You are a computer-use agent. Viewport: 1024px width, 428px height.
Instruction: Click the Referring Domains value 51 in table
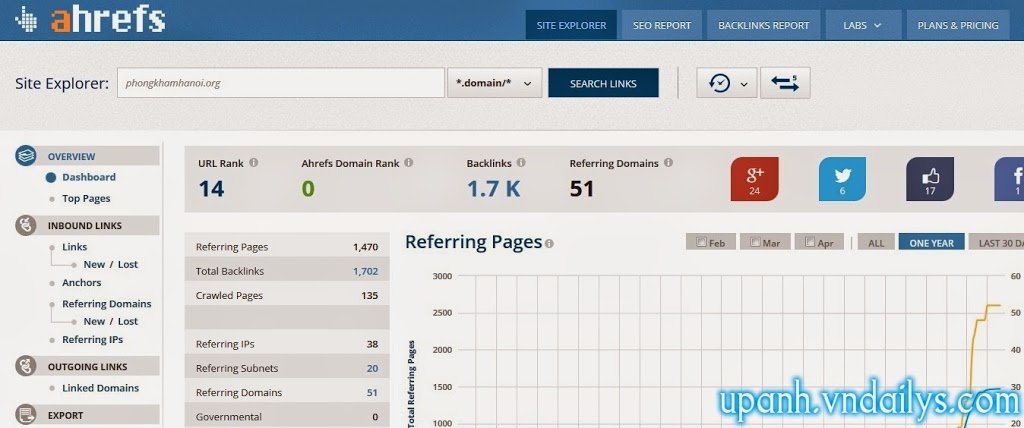click(x=372, y=393)
